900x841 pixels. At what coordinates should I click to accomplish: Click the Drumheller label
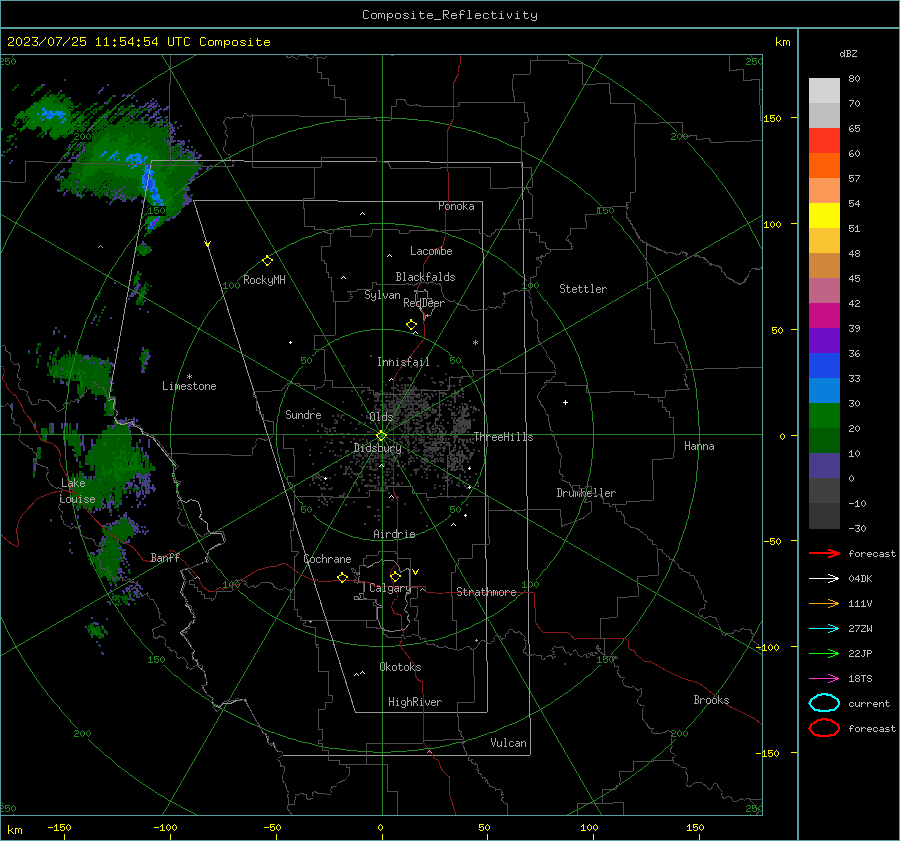point(586,493)
